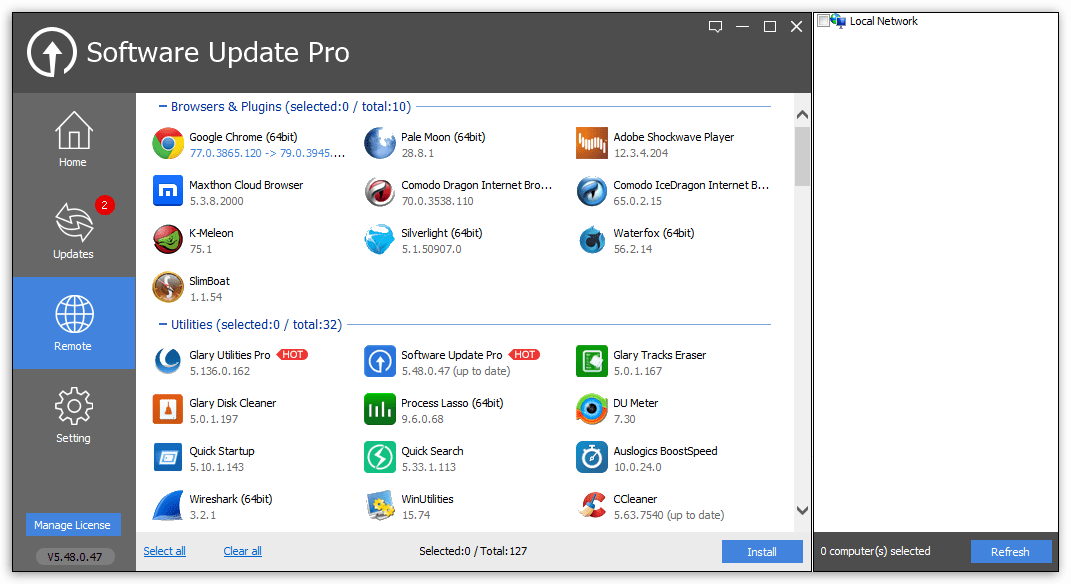Select the DU Meter icon
This screenshot has width=1071, height=584.
(x=592, y=409)
